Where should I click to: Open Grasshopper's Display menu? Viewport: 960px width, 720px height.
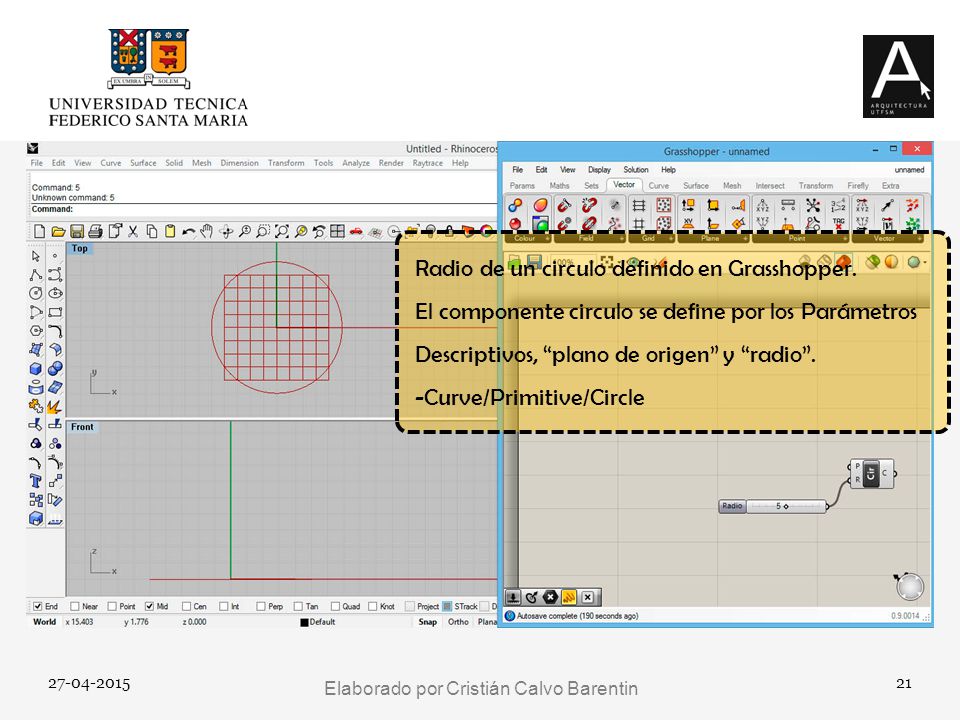click(599, 170)
